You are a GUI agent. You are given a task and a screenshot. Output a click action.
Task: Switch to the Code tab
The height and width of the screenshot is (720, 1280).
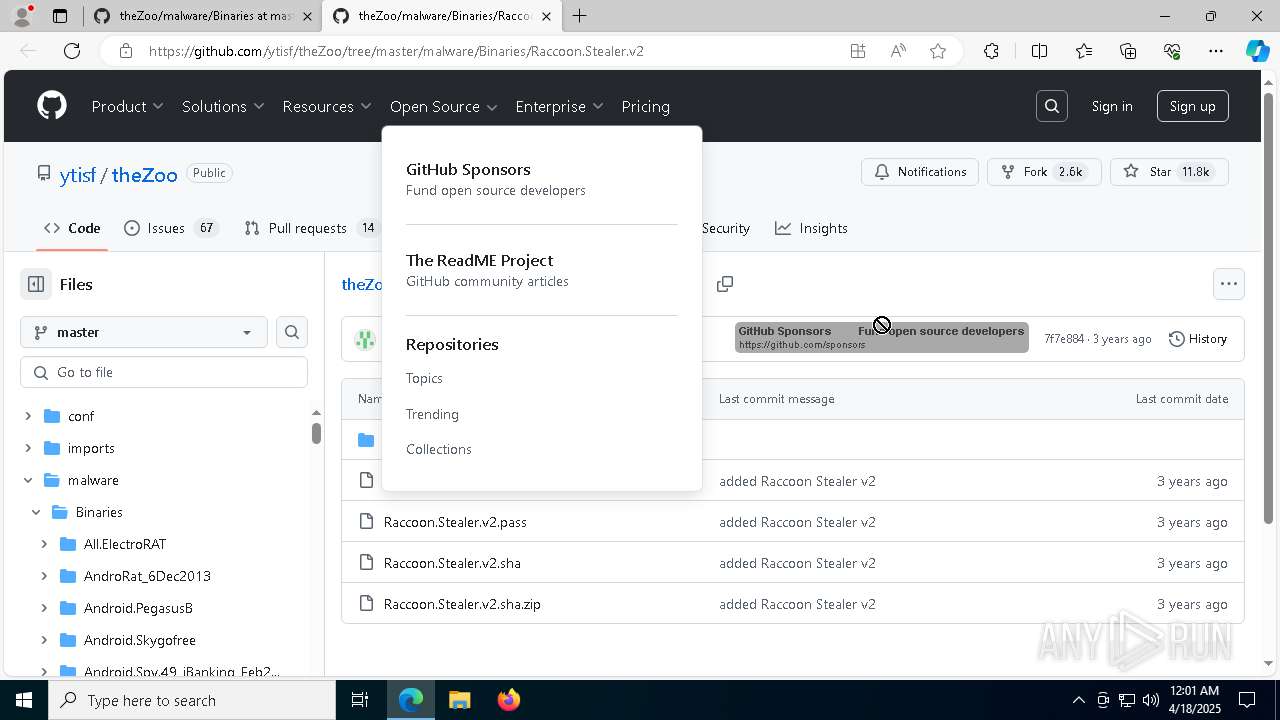(72, 228)
